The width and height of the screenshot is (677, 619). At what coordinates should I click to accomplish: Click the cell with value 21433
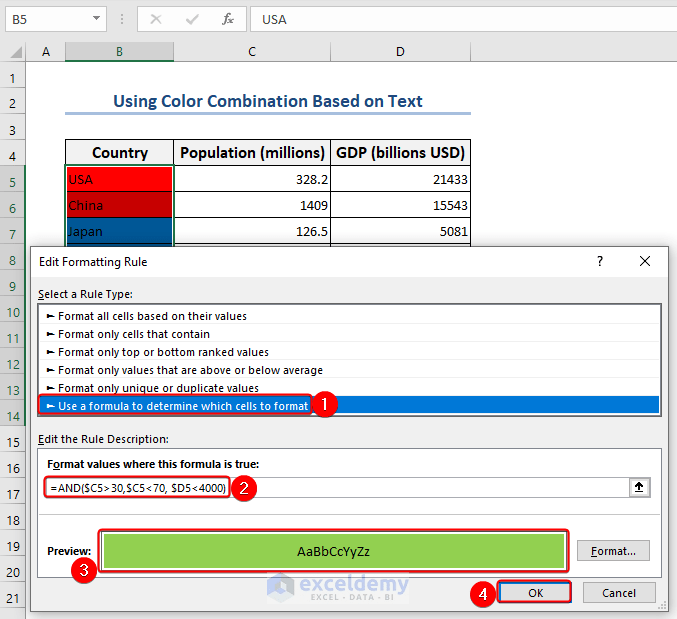click(x=400, y=179)
